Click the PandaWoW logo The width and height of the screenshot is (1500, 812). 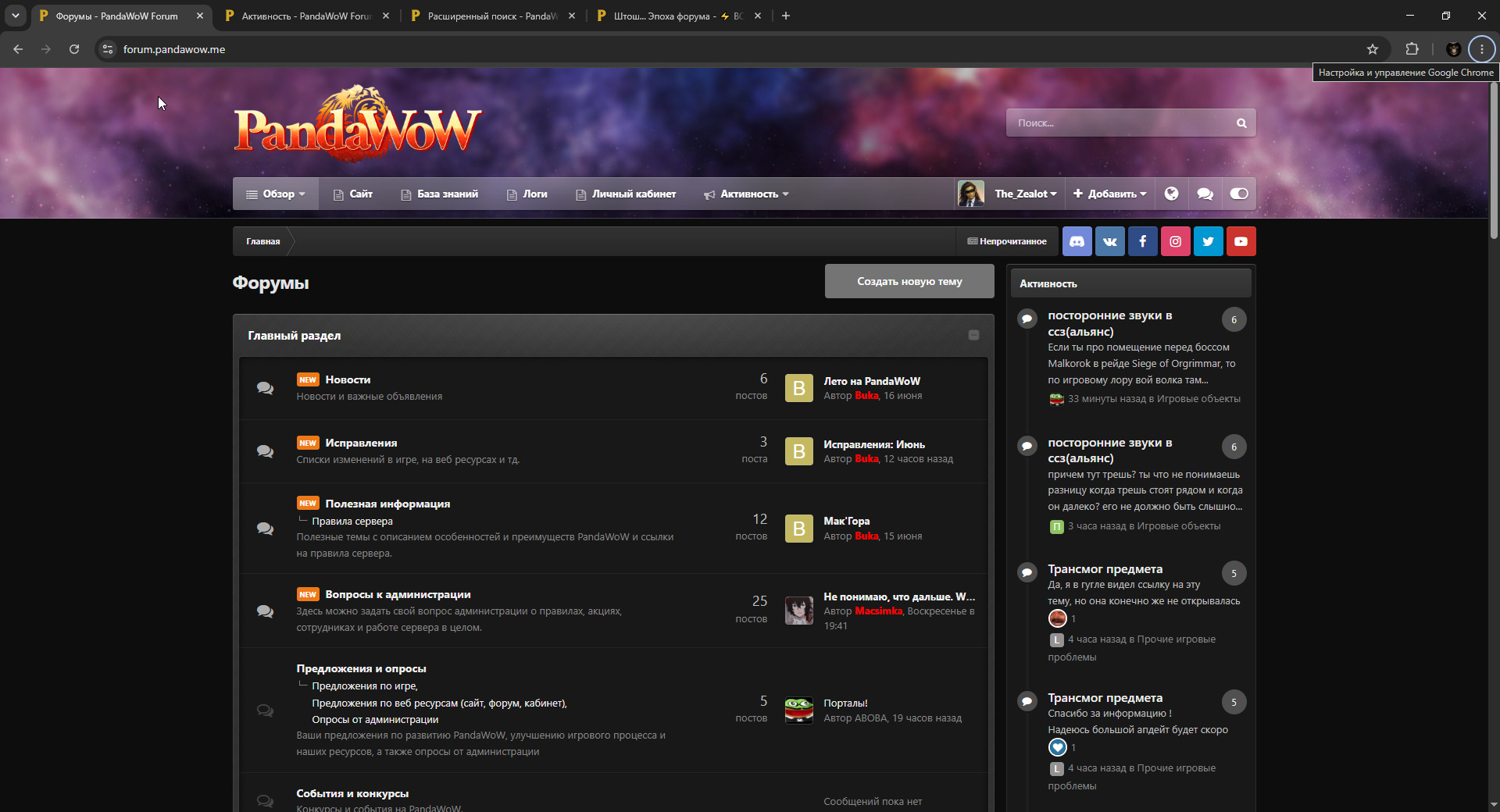pos(357,123)
